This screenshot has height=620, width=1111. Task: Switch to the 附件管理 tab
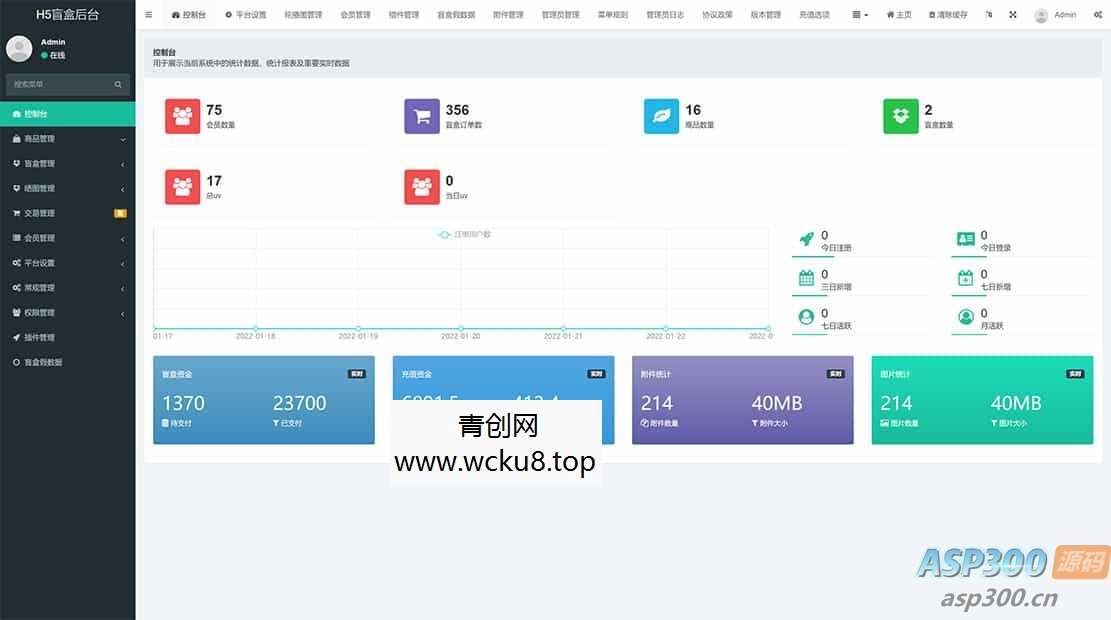pyautogui.click(x=507, y=14)
